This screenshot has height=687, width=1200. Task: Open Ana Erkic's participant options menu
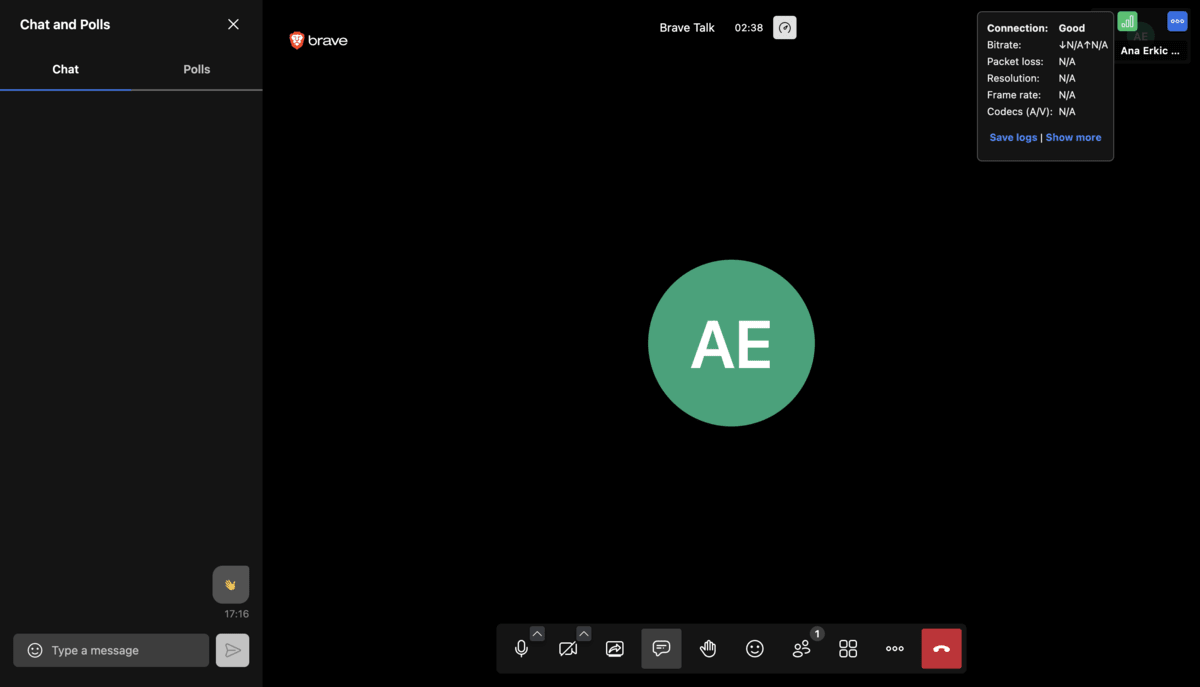tap(1176, 20)
